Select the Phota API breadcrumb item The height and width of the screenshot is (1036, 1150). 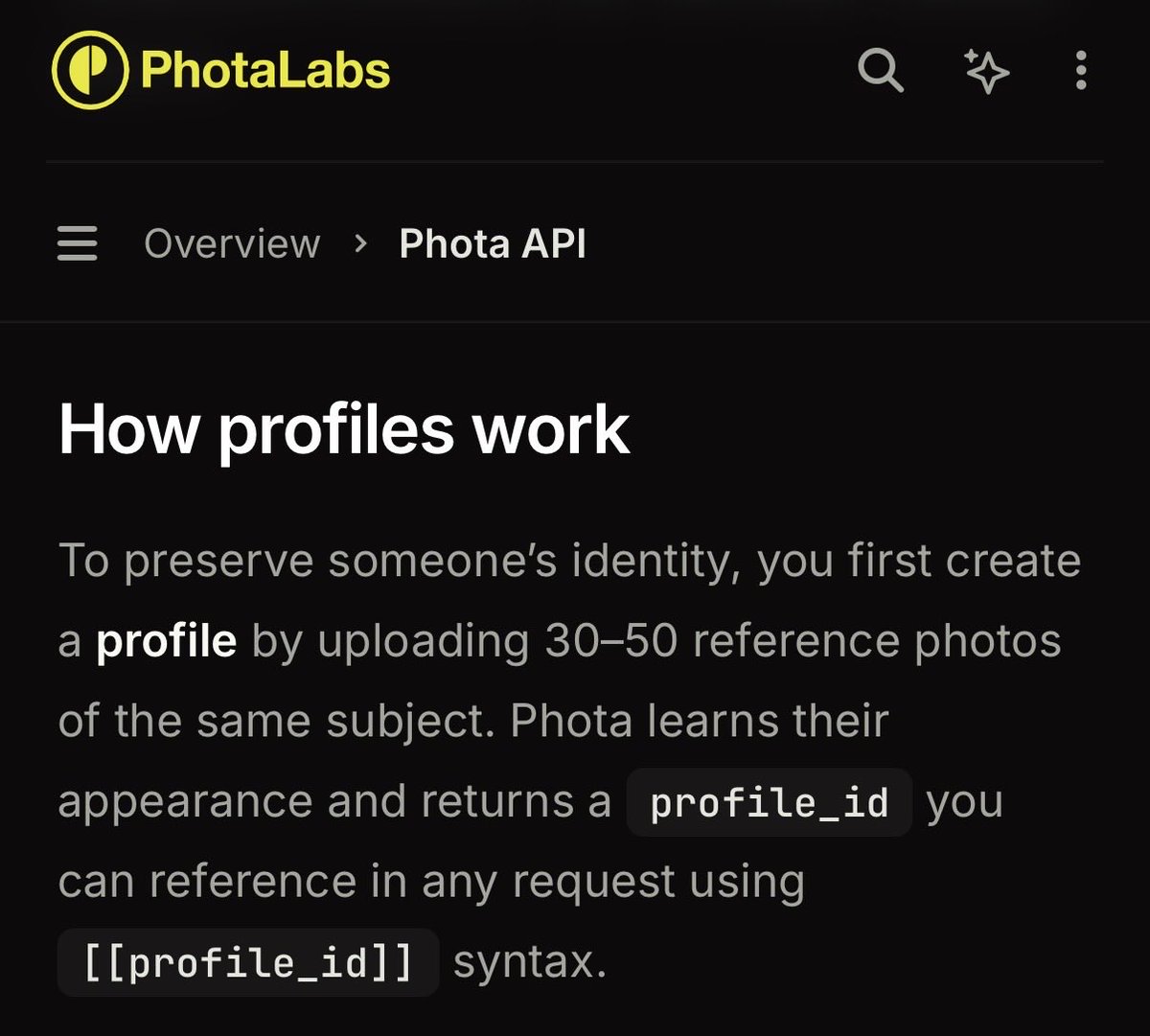point(493,243)
